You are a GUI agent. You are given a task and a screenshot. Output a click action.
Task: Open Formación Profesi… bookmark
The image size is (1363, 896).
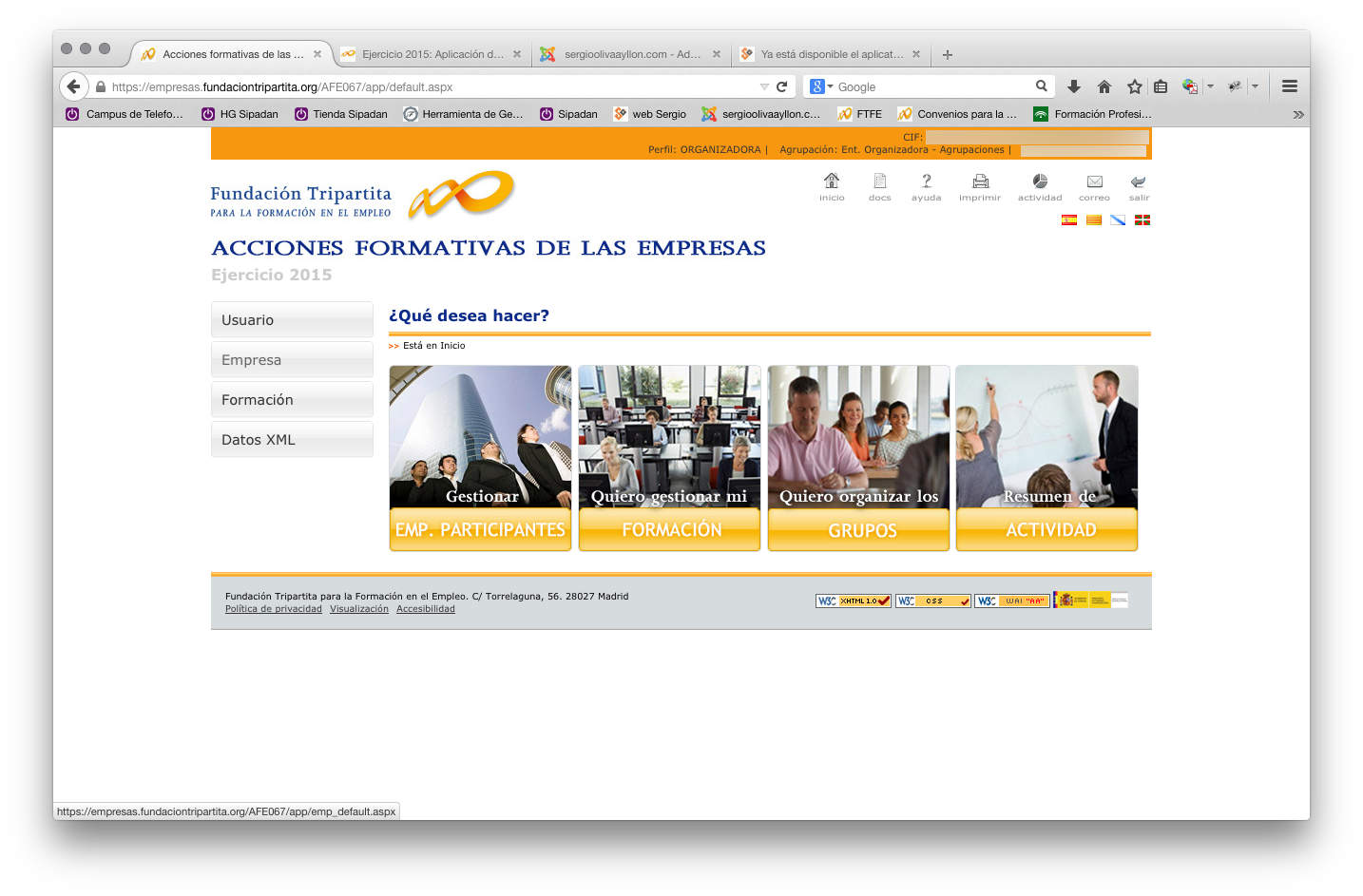pos(1093,114)
